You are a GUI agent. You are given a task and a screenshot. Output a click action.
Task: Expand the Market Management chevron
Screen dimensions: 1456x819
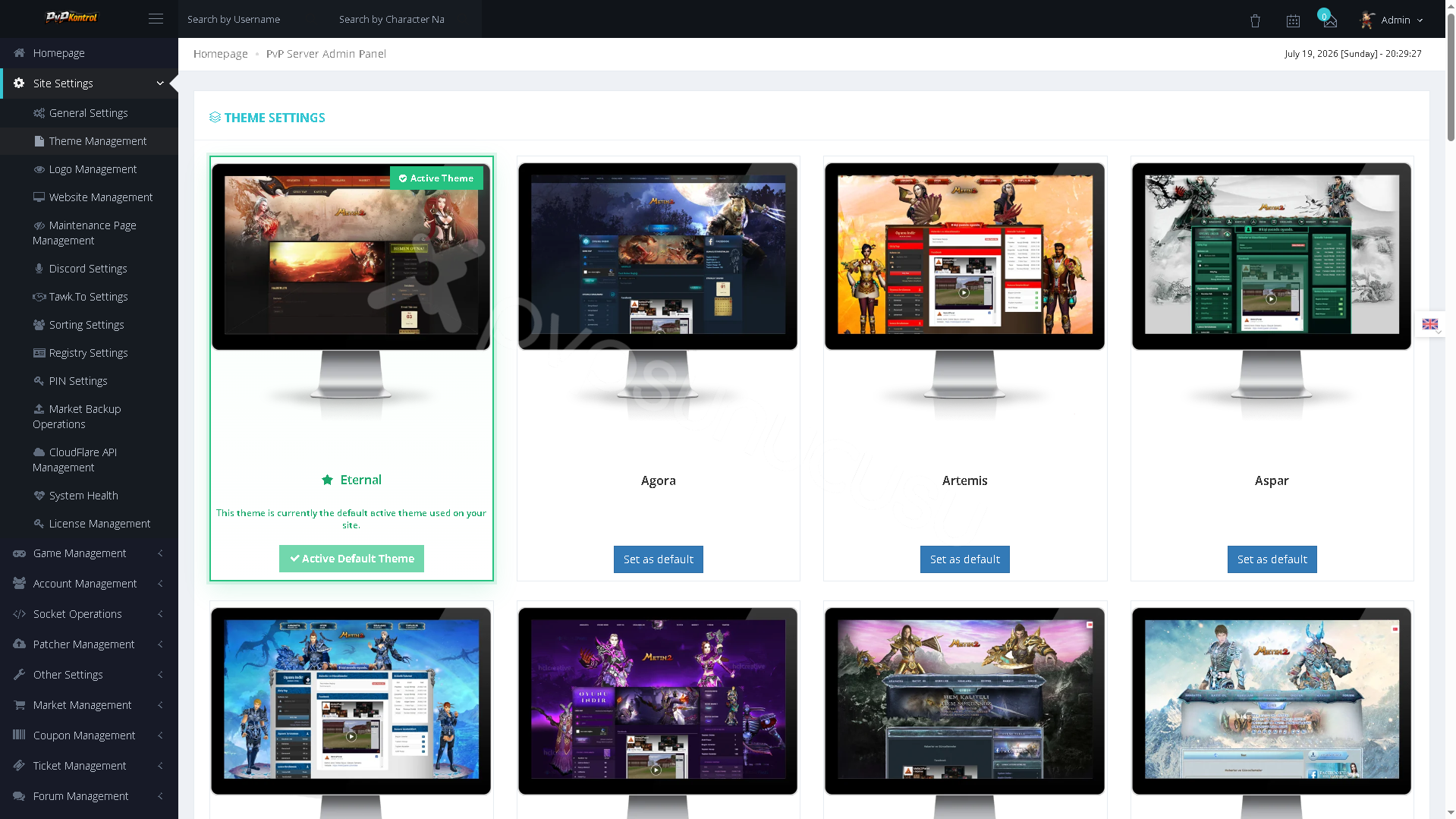160,705
